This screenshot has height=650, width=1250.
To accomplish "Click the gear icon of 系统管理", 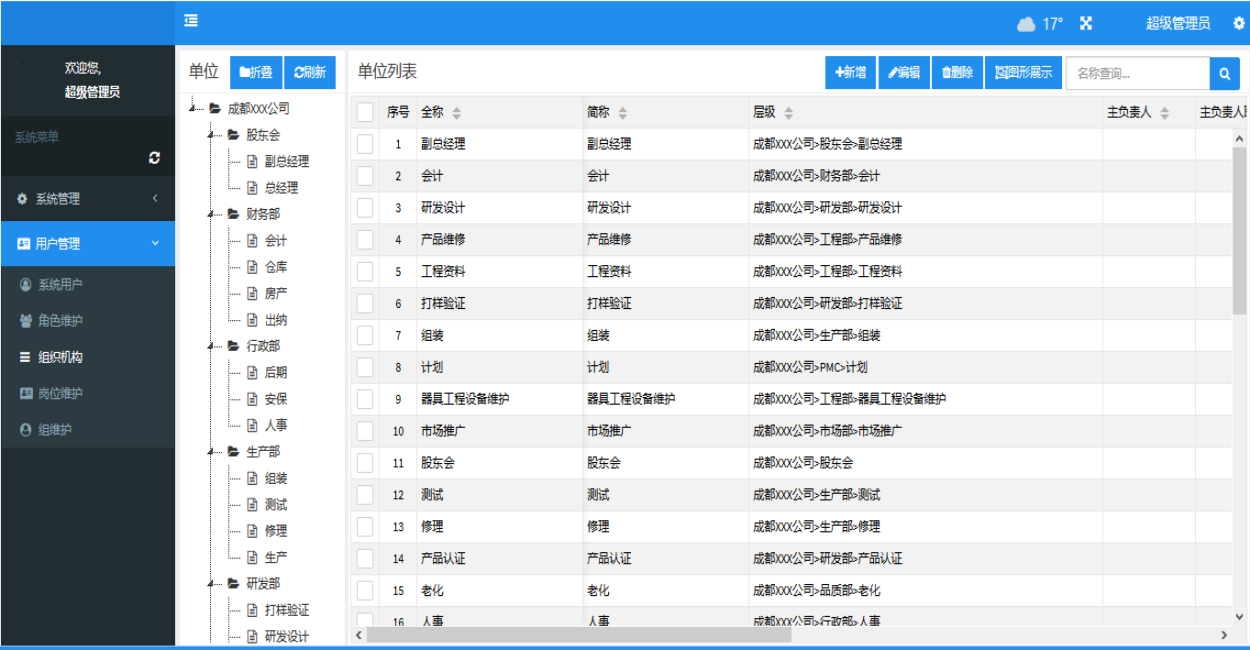I will [23, 199].
